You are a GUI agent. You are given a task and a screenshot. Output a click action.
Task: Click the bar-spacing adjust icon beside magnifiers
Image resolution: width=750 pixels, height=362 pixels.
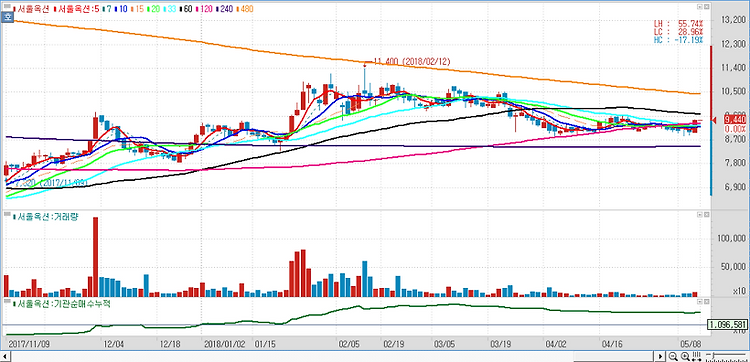coord(696,356)
